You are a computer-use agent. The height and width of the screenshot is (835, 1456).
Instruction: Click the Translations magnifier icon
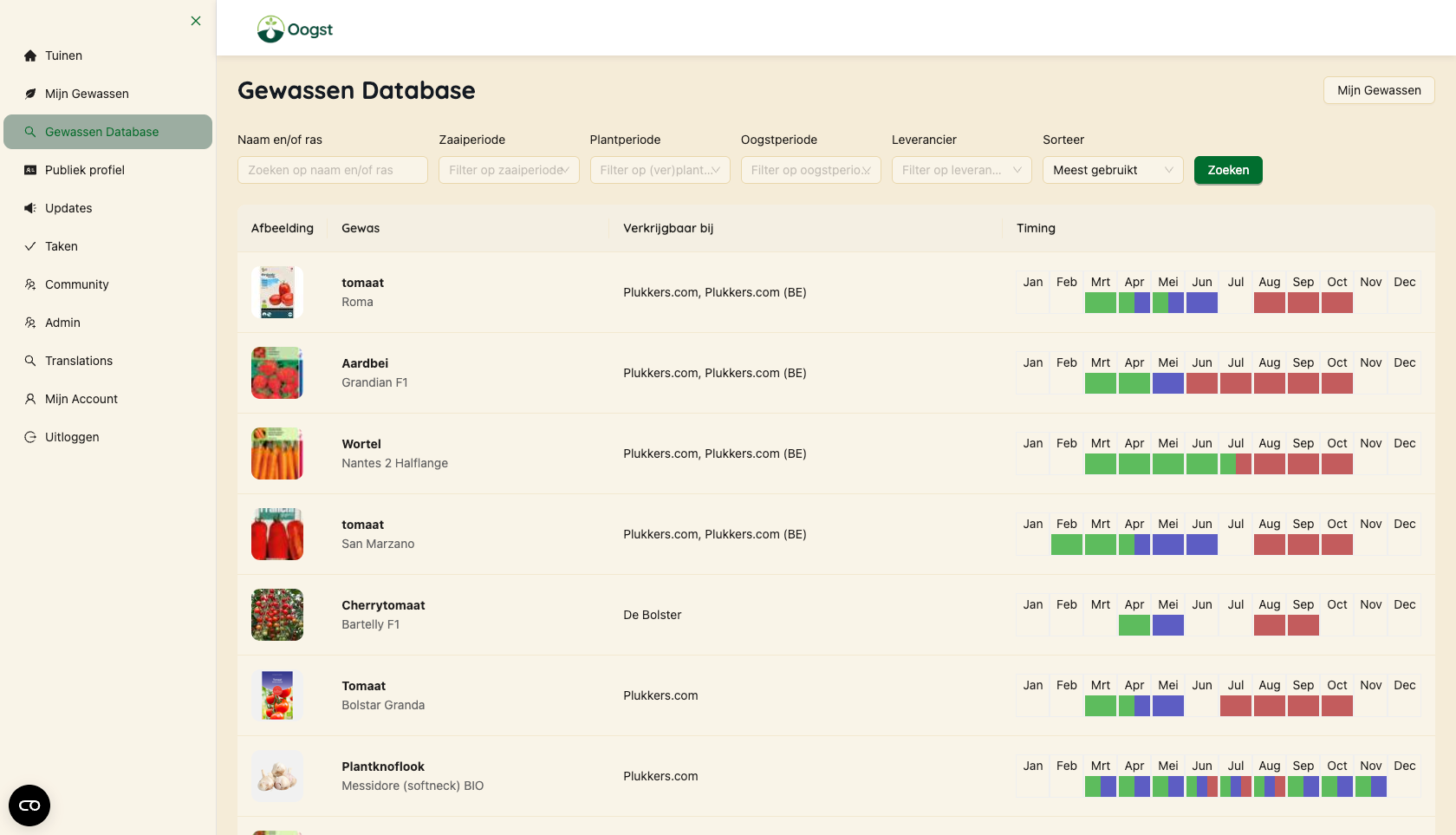pyautogui.click(x=30, y=361)
